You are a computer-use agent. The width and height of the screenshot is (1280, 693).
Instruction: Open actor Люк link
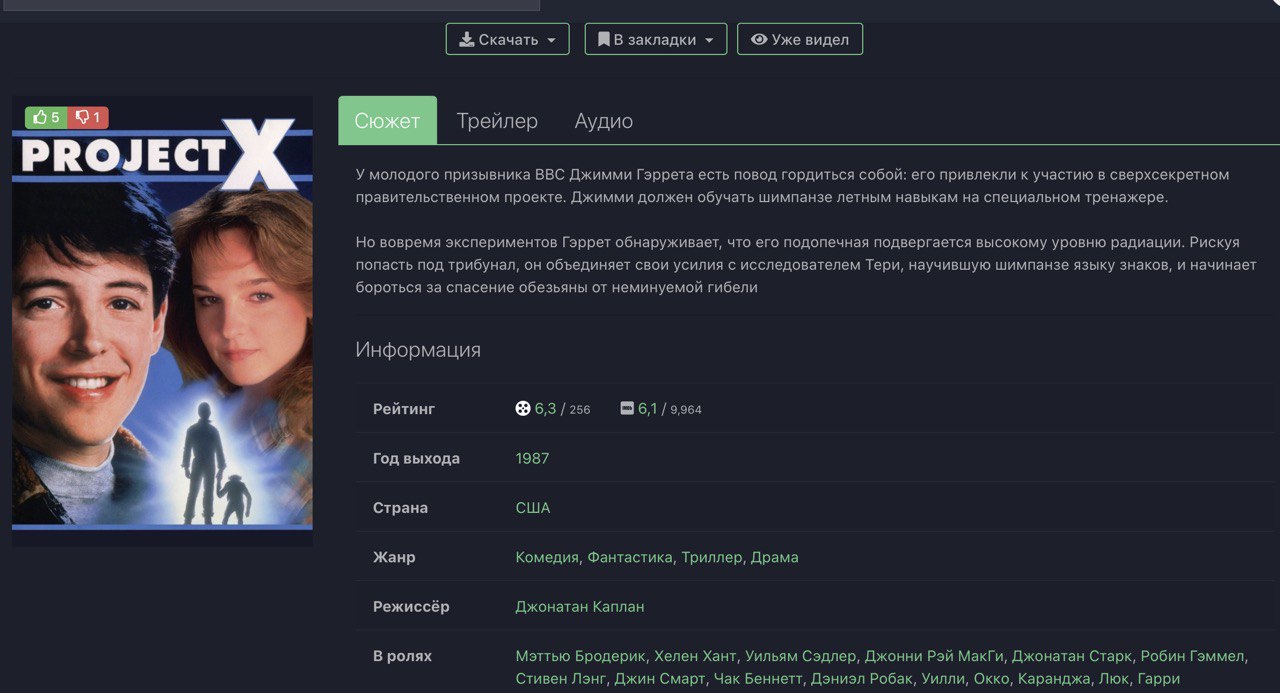[1113, 679]
